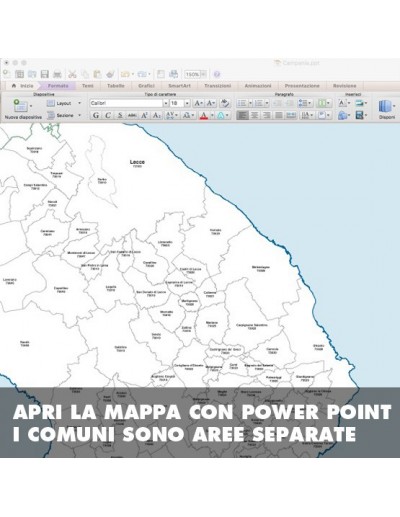
Task: Increase font size with larger A
Action: pos(198,103)
